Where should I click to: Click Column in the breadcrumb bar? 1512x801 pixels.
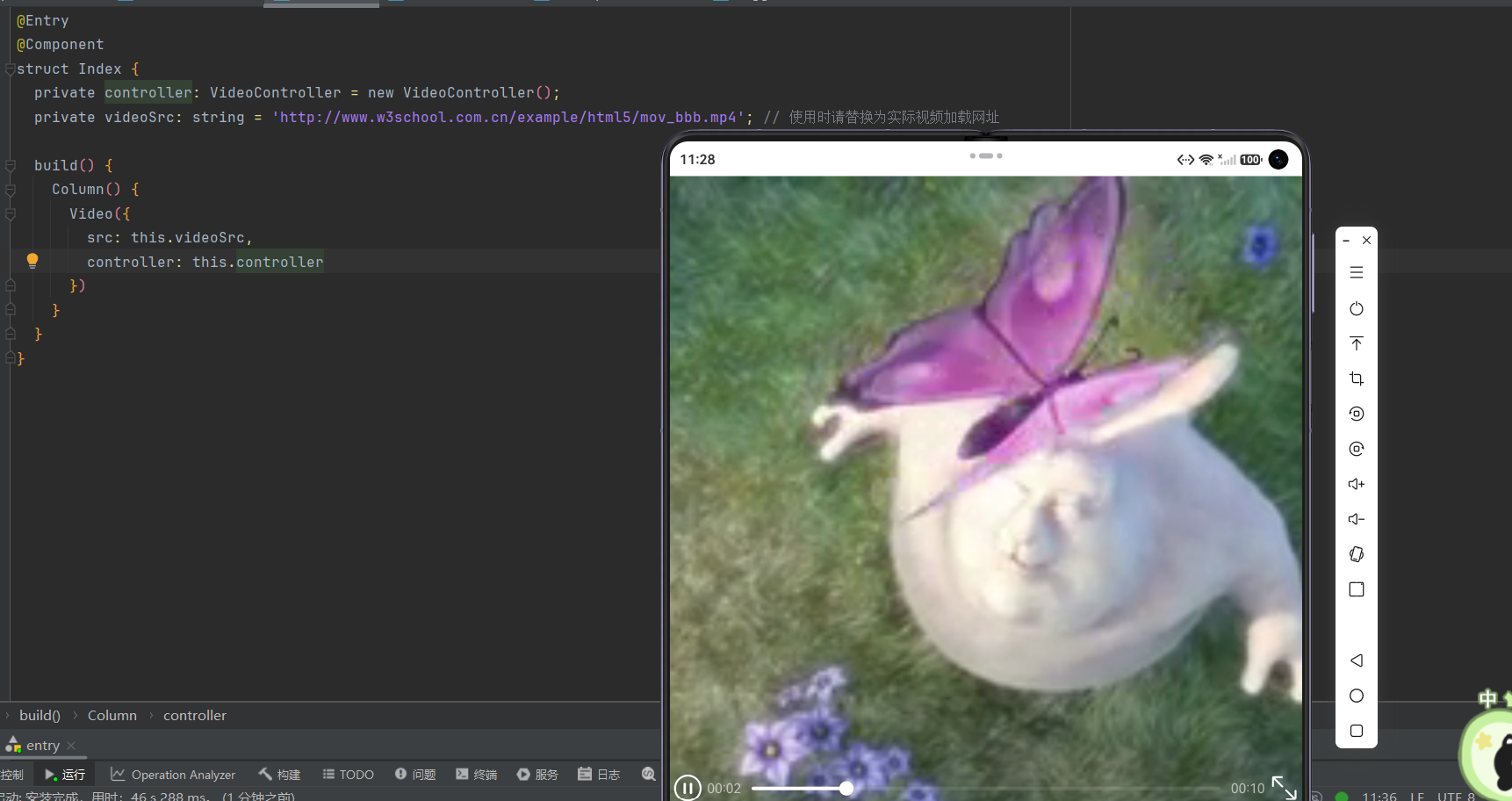tap(112, 716)
